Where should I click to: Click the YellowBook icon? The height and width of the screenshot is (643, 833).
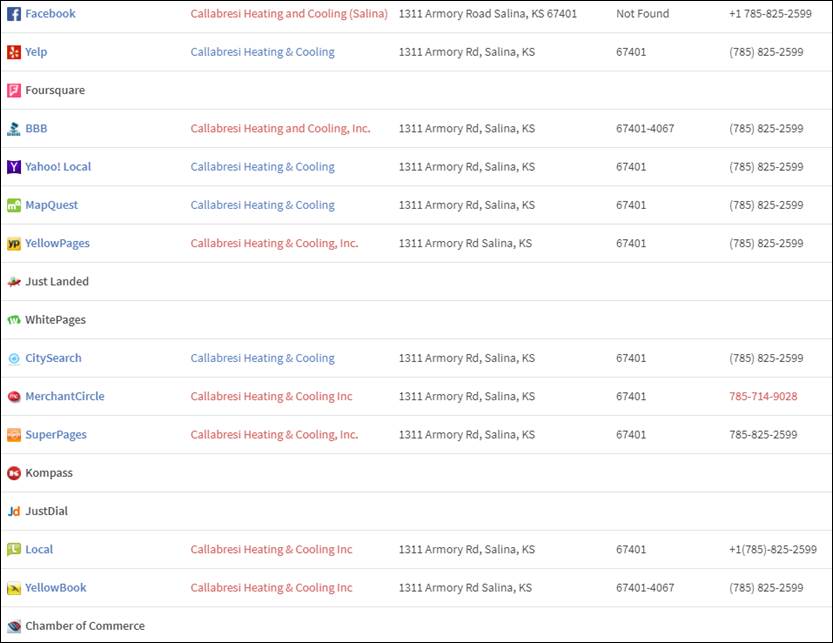pos(14,588)
